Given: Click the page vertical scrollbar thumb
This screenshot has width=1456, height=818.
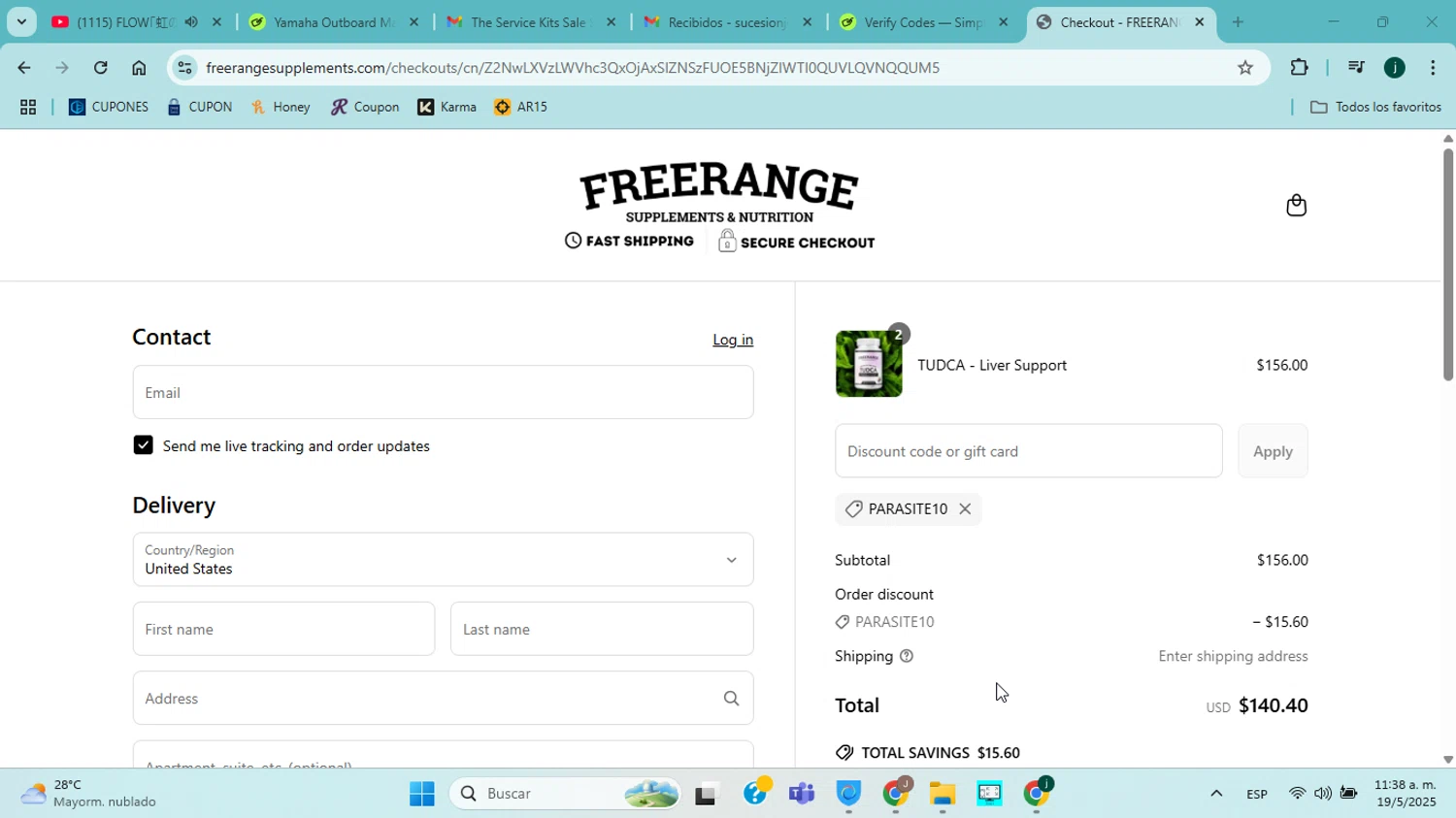Looking at the screenshot, I should click(1447, 264).
